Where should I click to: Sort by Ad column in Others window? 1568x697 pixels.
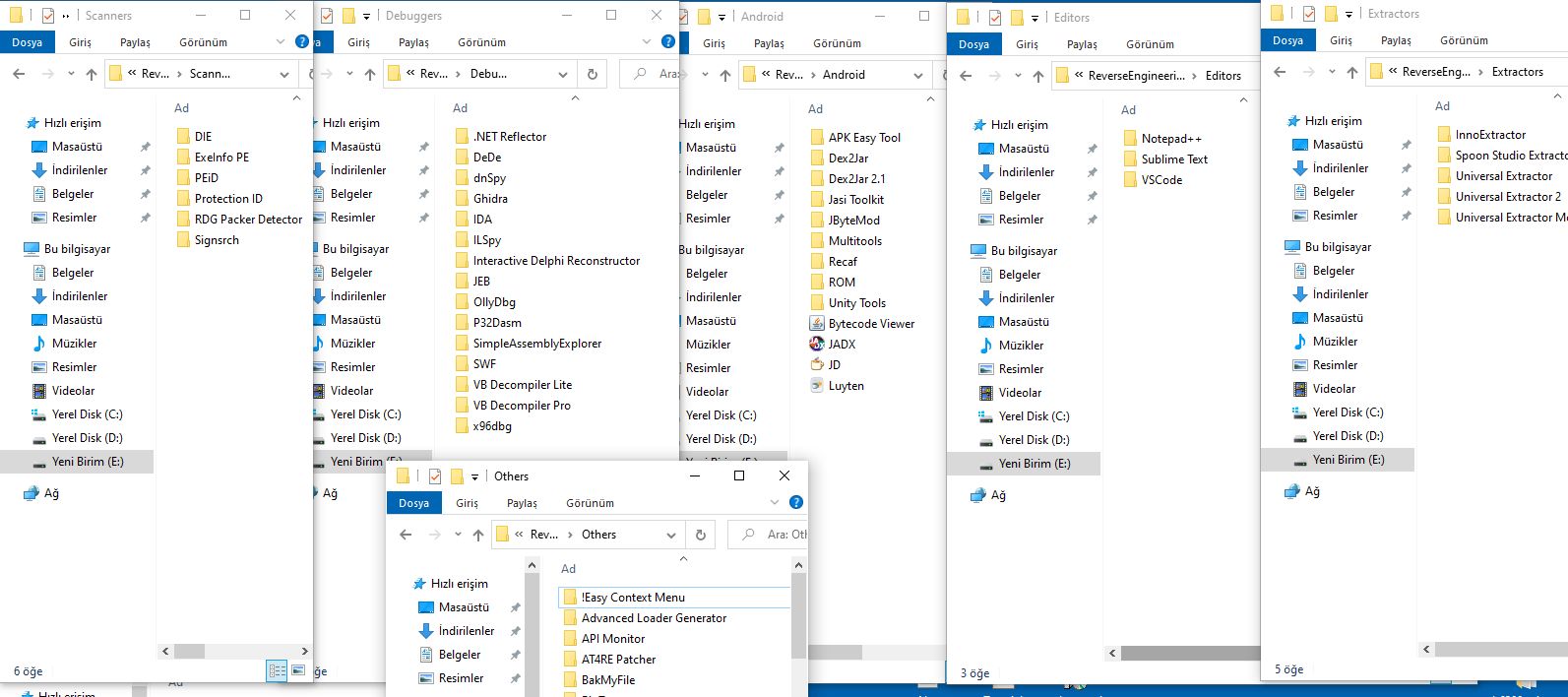pos(568,568)
